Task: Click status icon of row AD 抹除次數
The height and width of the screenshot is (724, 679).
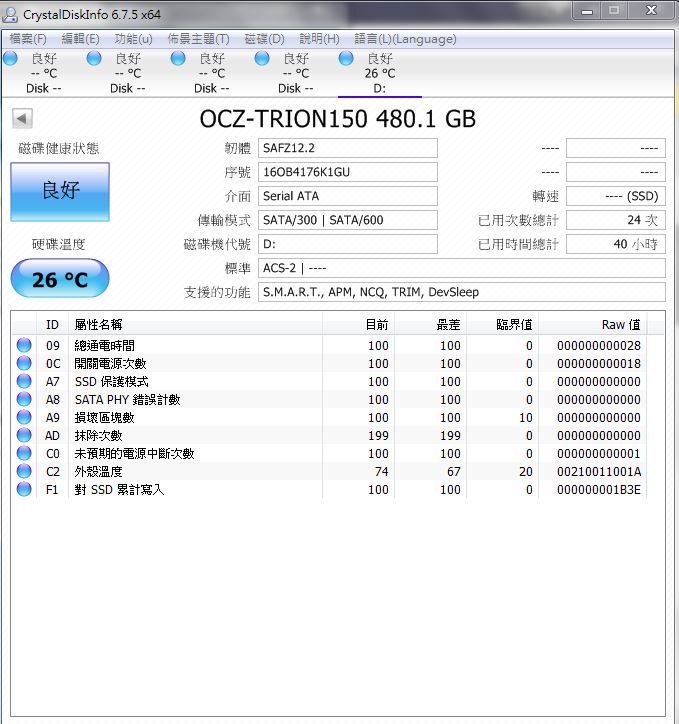Action: 24,435
